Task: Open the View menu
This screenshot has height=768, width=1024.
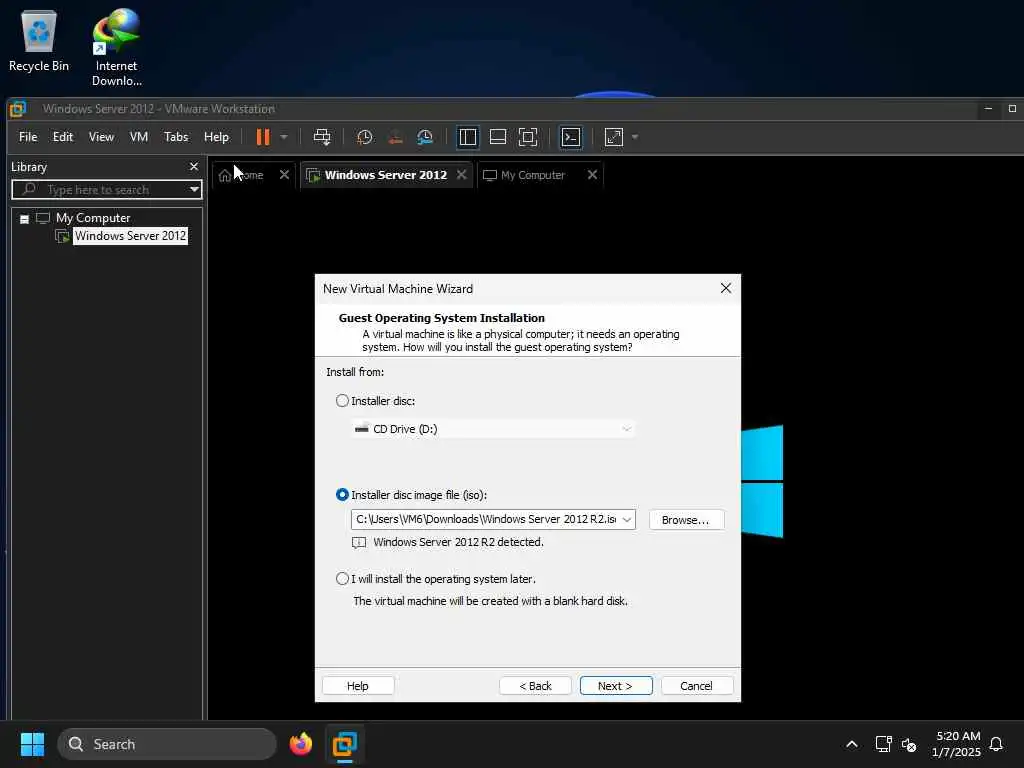Action: tap(101, 137)
